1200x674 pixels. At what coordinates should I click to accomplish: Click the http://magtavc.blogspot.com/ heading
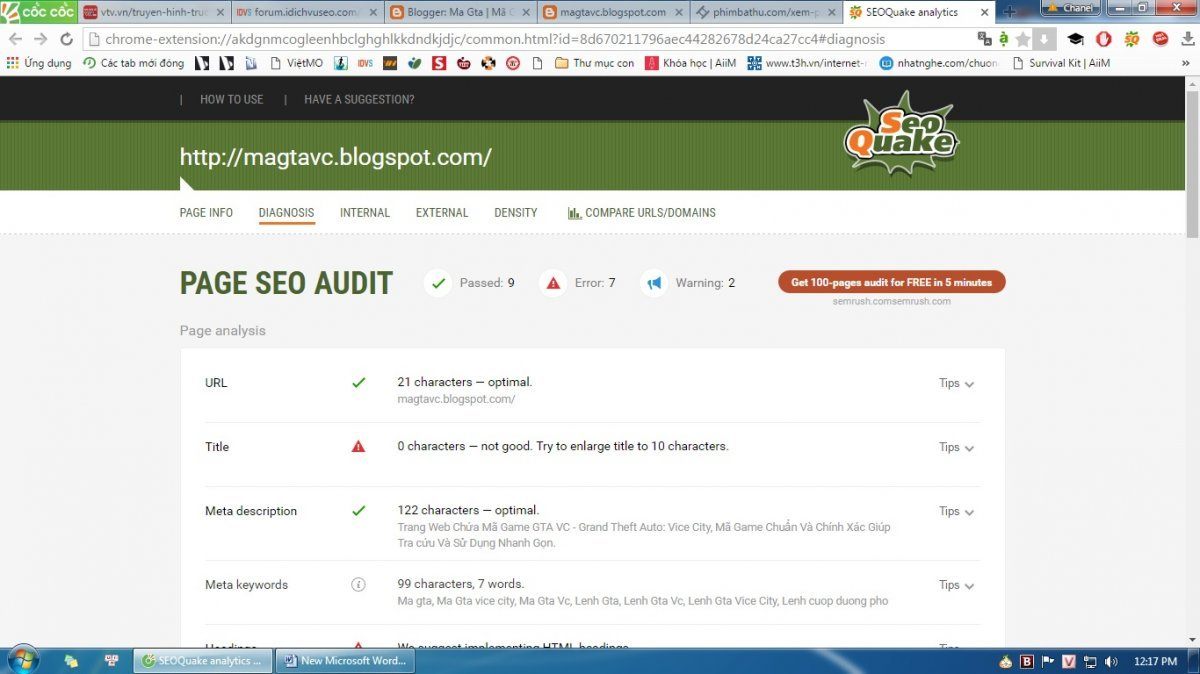[x=335, y=157]
